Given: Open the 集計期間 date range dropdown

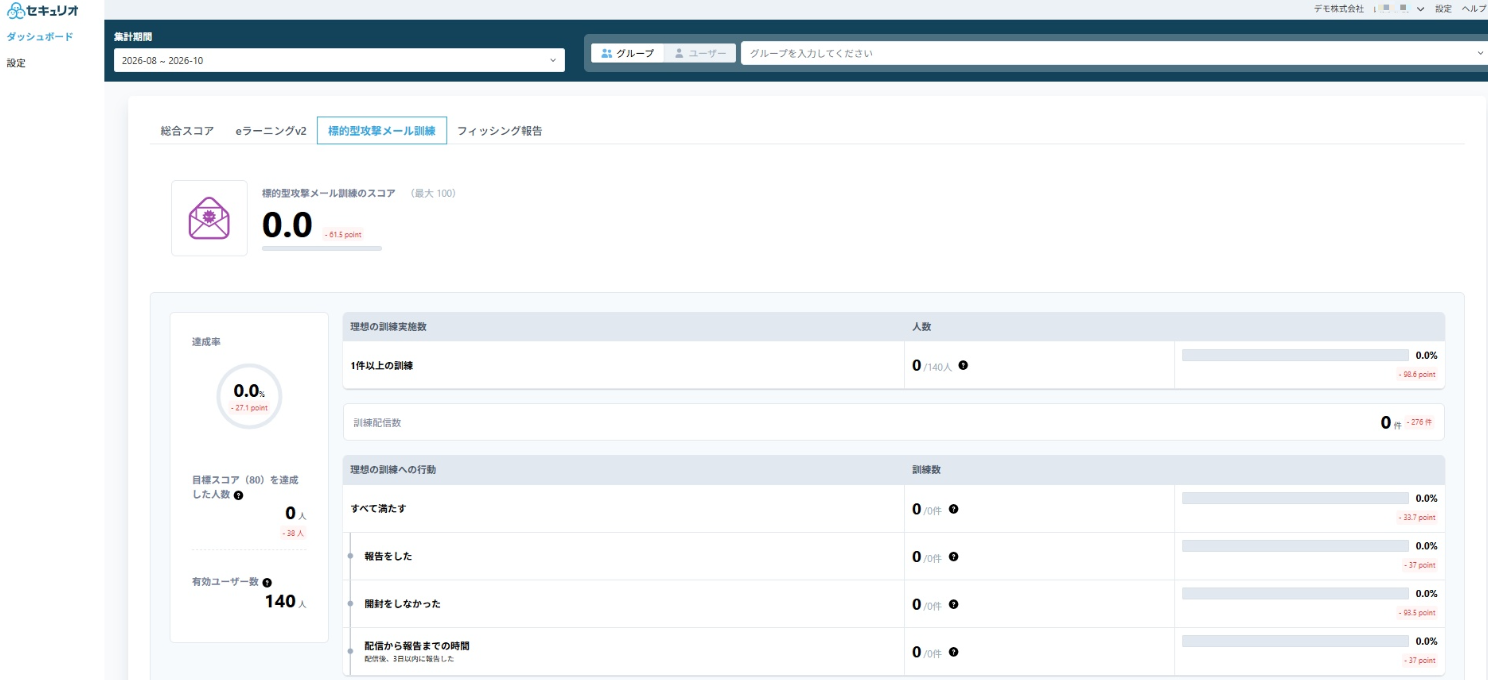Looking at the screenshot, I should click(x=339, y=60).
